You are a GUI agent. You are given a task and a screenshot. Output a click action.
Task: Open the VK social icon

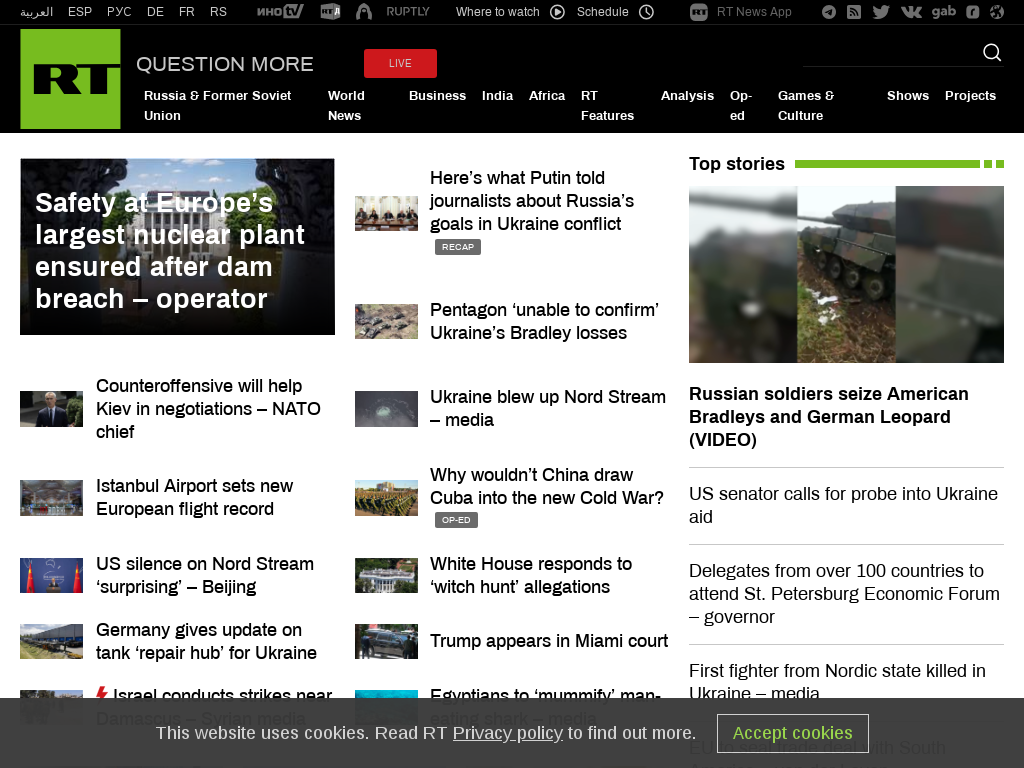point(912,12)
